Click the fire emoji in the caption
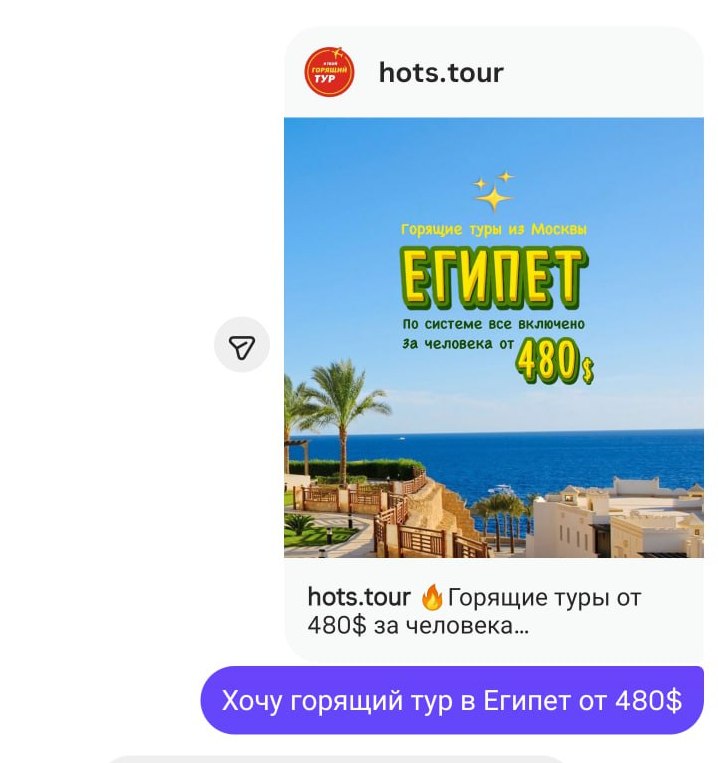 tap(432, 598)
